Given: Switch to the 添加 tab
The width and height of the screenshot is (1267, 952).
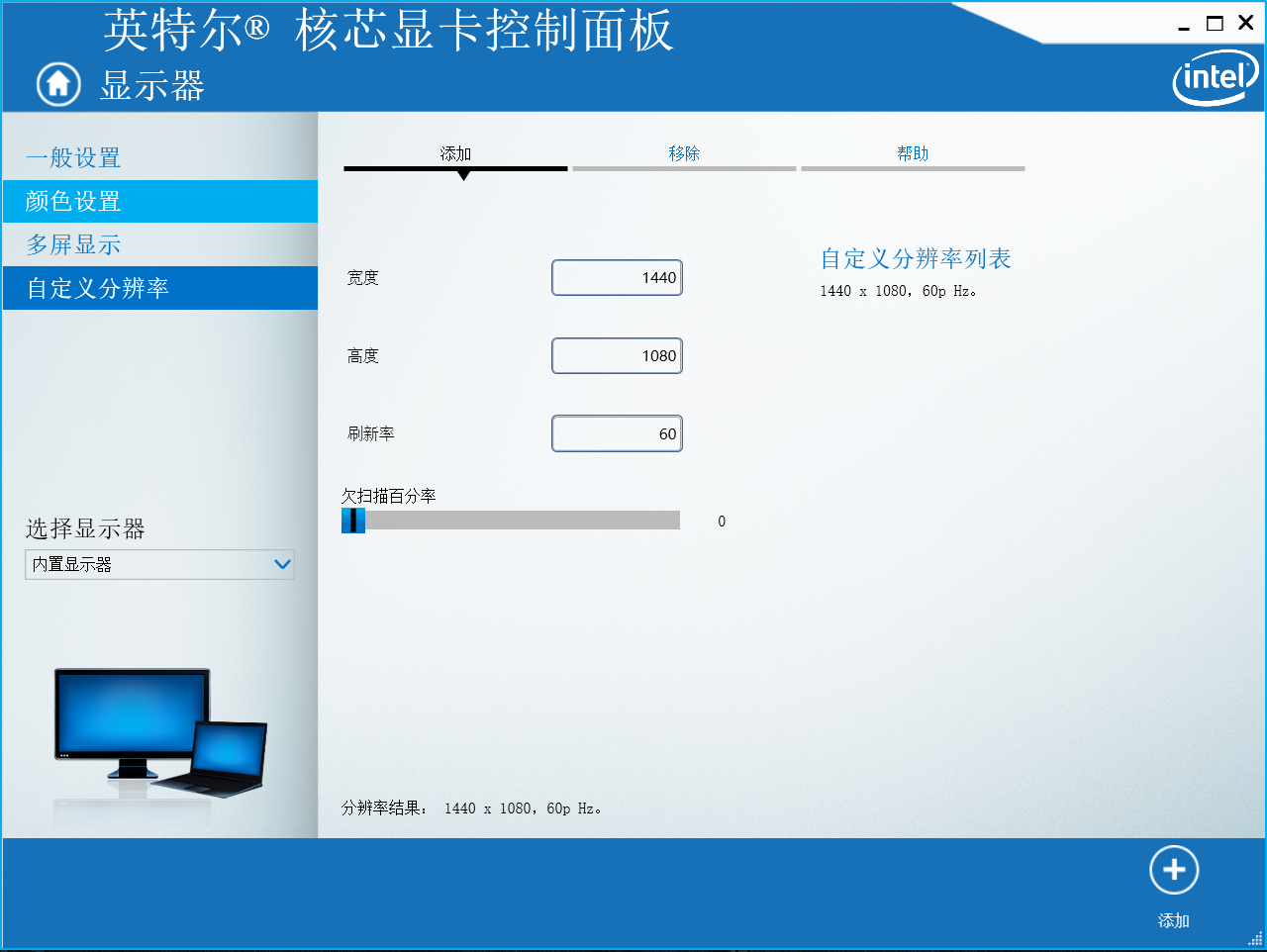Looking at the screenshot, I should [455, 154].
